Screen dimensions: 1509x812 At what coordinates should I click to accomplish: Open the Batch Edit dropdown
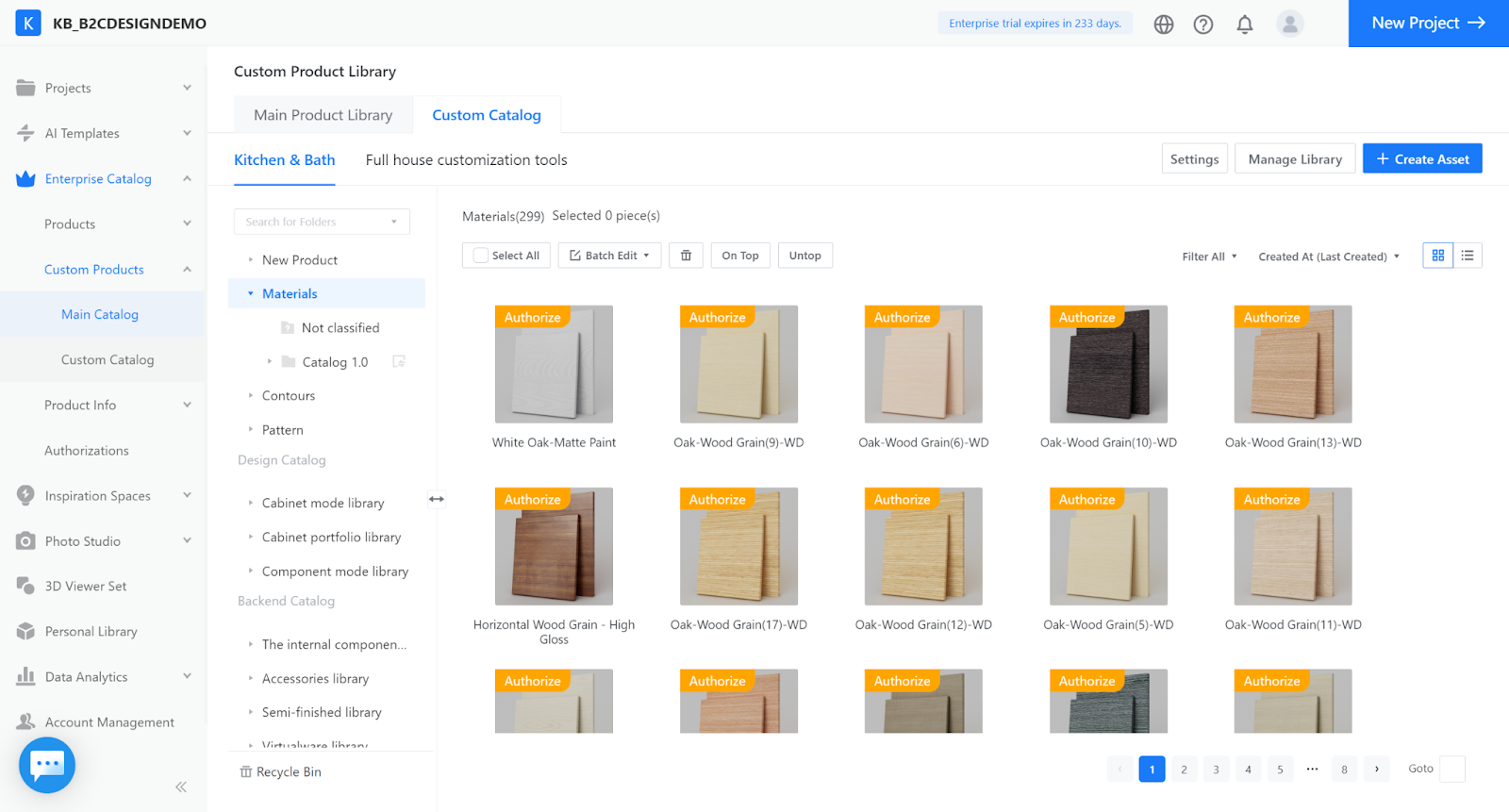coord(610,256)
